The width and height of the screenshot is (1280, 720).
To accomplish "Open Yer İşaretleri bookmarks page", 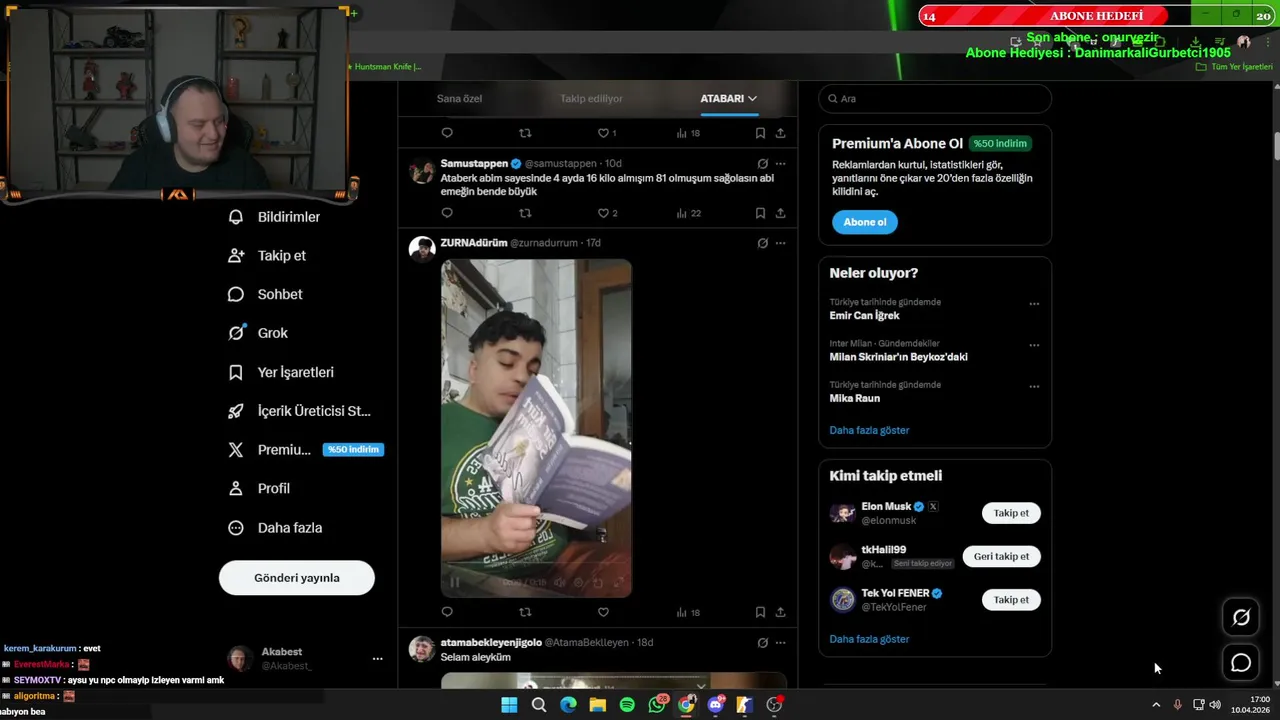I will 282,372.
